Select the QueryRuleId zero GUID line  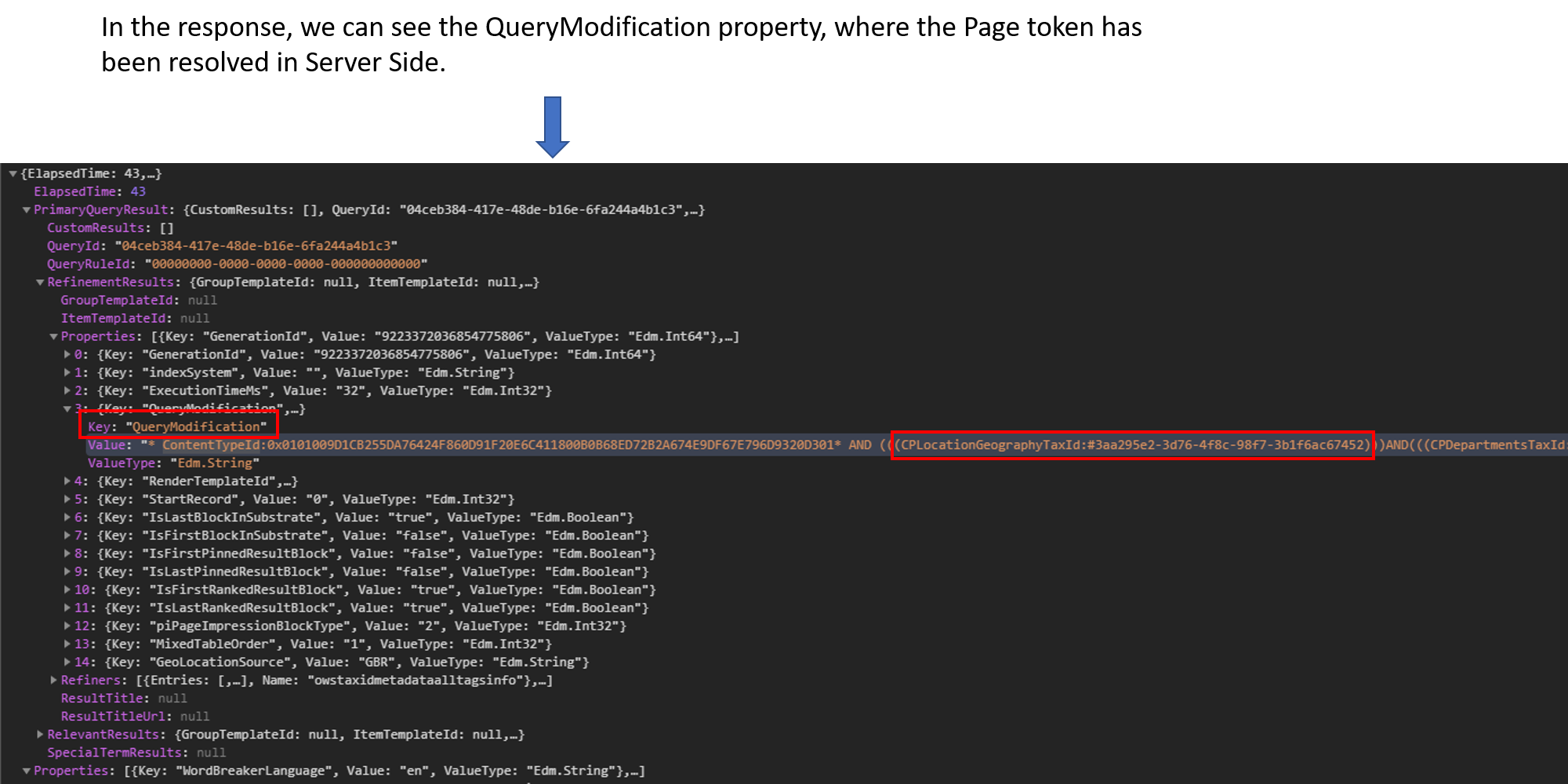pyautogui.click(x=237, y=264)
